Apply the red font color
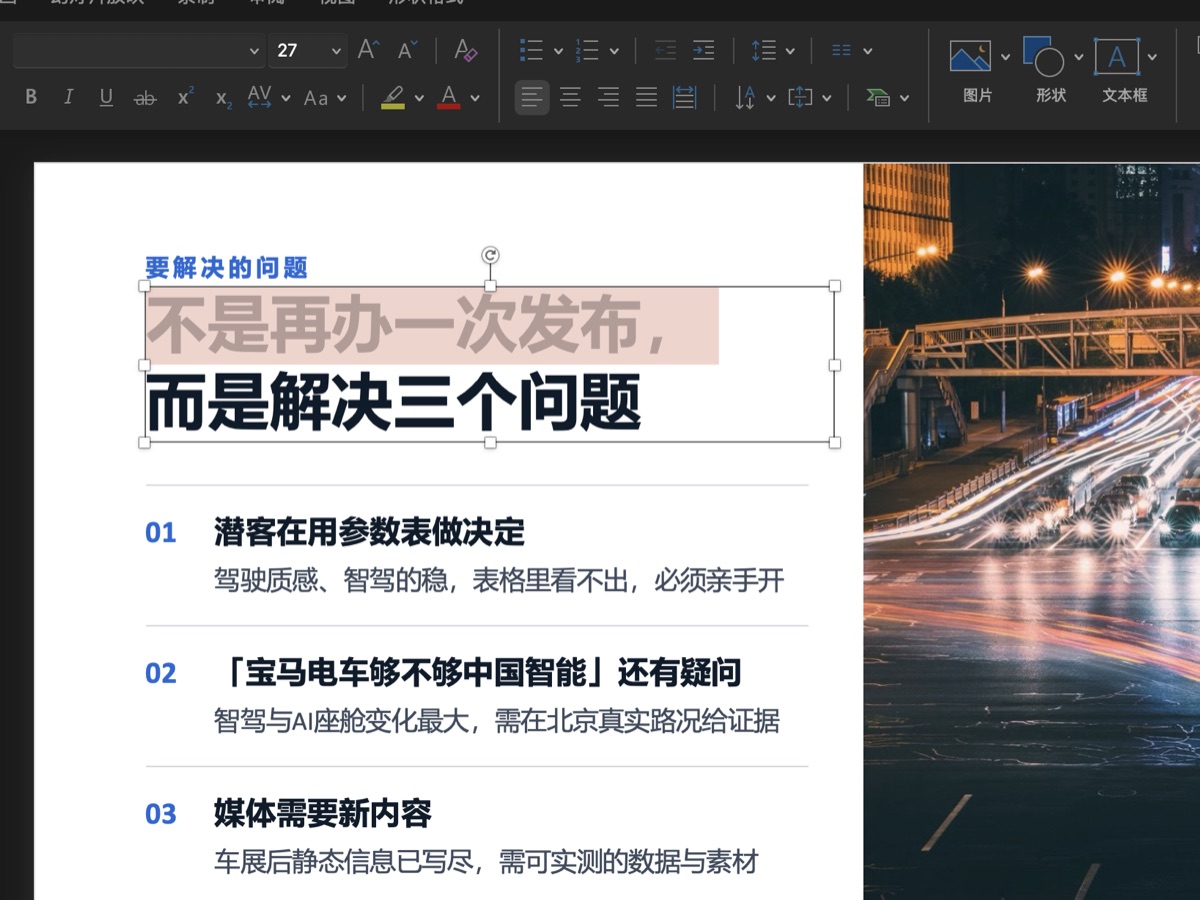This screenshot has width=1200, height=900. click(449, 97)
